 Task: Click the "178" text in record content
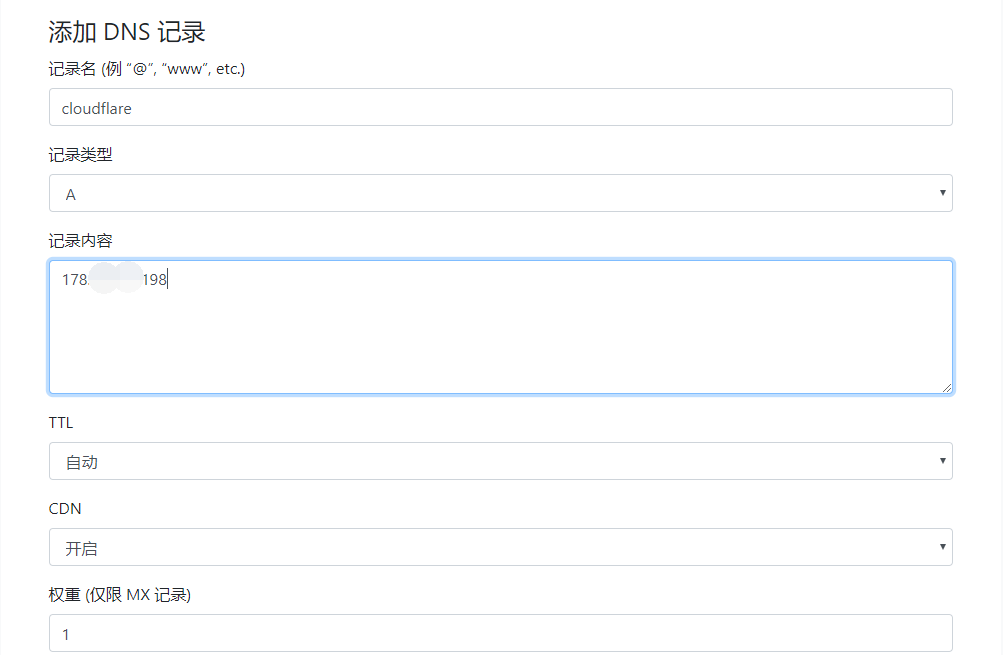tap(74, 280)
